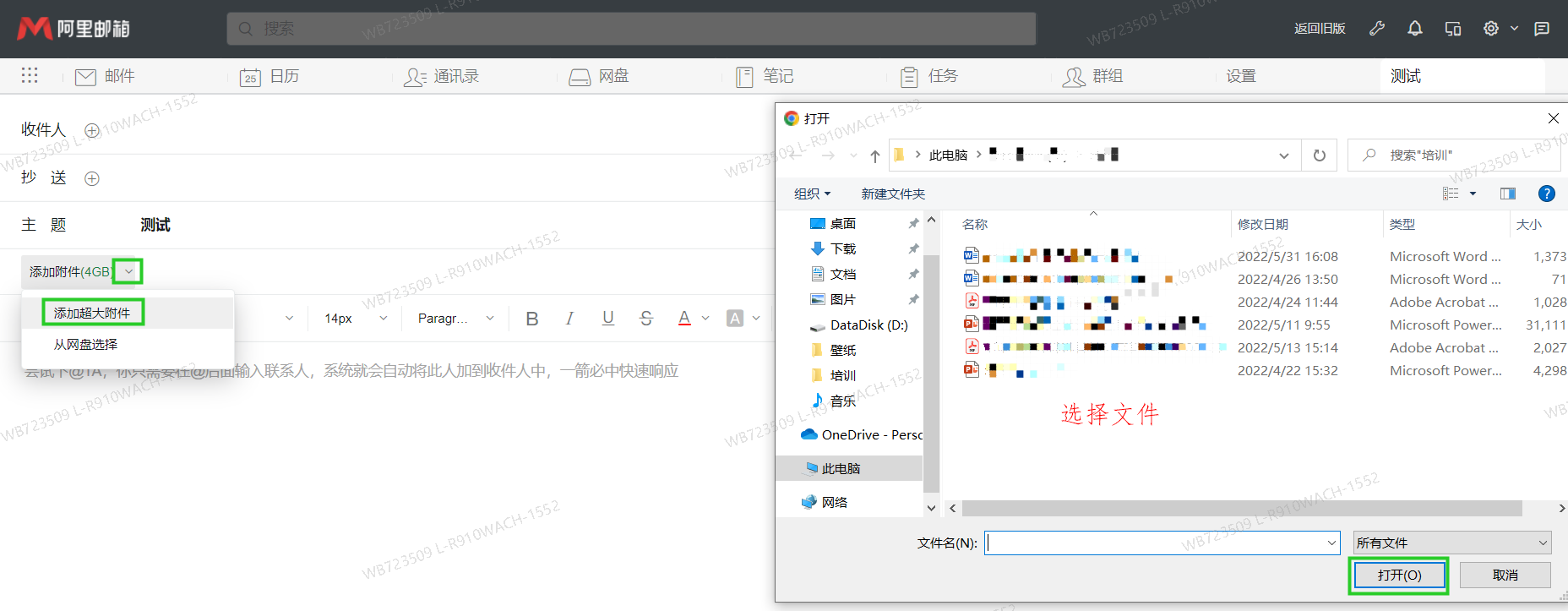1568x611 pixels.
Task: Toggle bold formatting in editor toolbar
Action: [532, 319]
